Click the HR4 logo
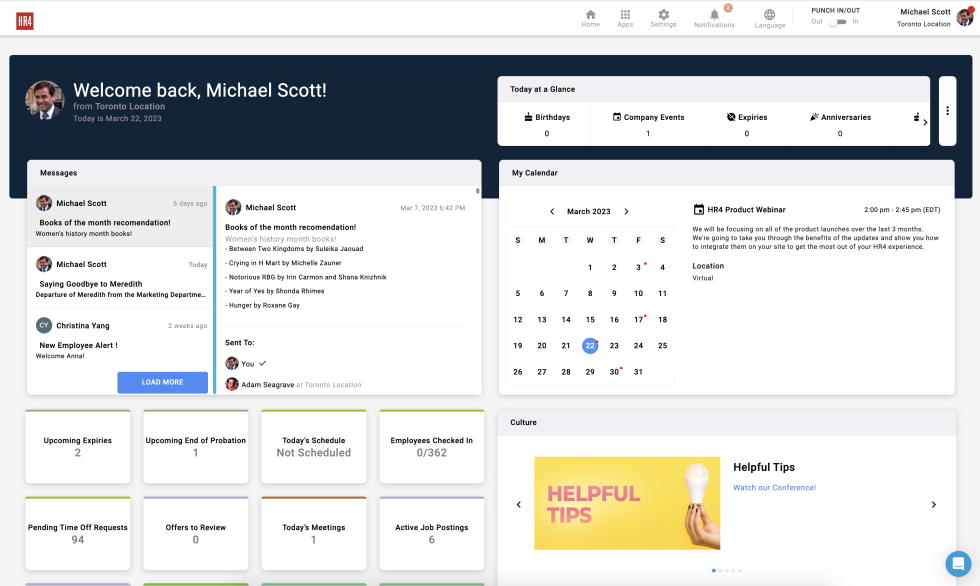The image size is (980, 586). click(25, 20)
